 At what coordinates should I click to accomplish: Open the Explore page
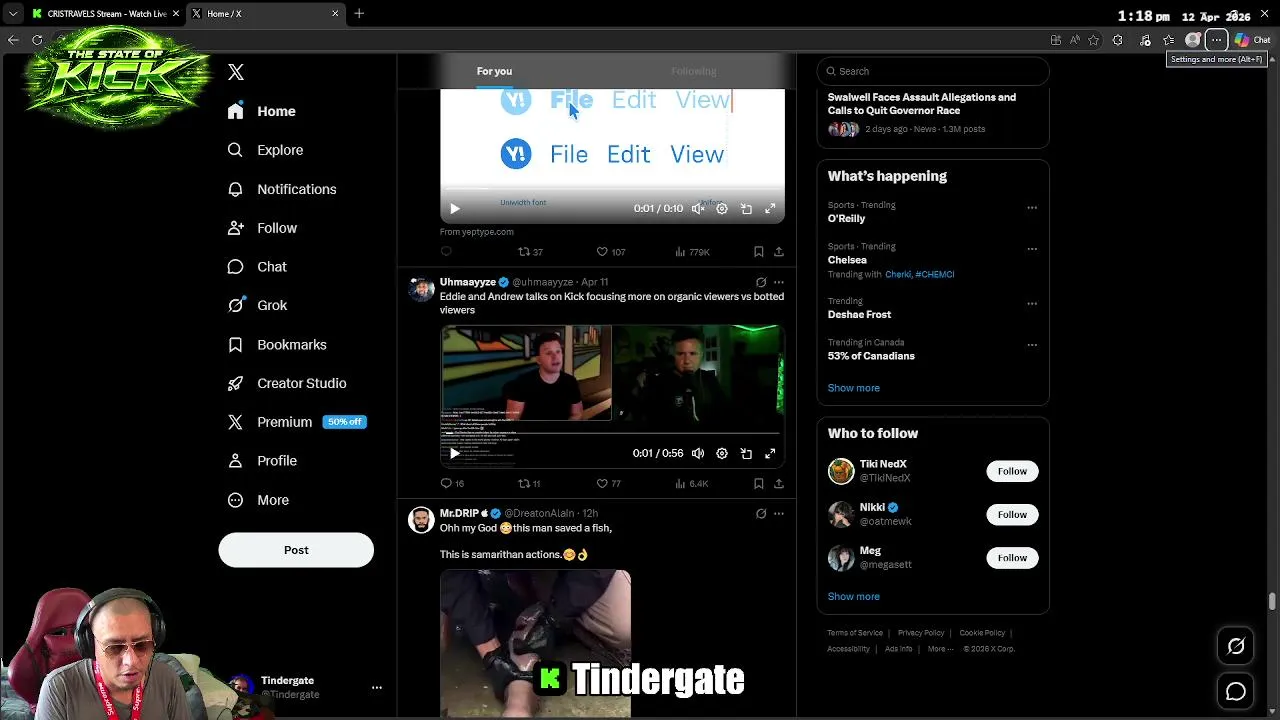point(266,150)
